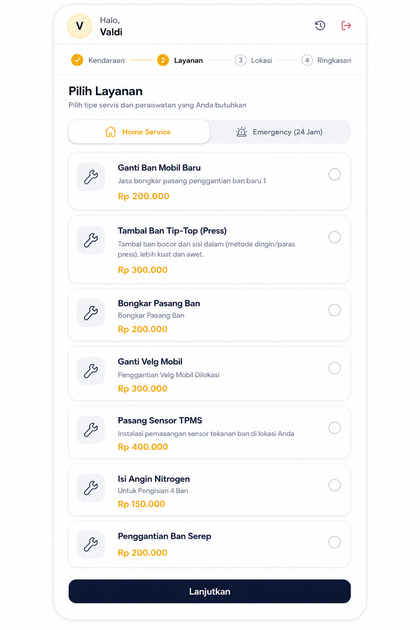Image resolution: width=420 pixels, height=630 pixels.
Task: Select Ganti Velg Mobil radio button
Action: point(334,368)
